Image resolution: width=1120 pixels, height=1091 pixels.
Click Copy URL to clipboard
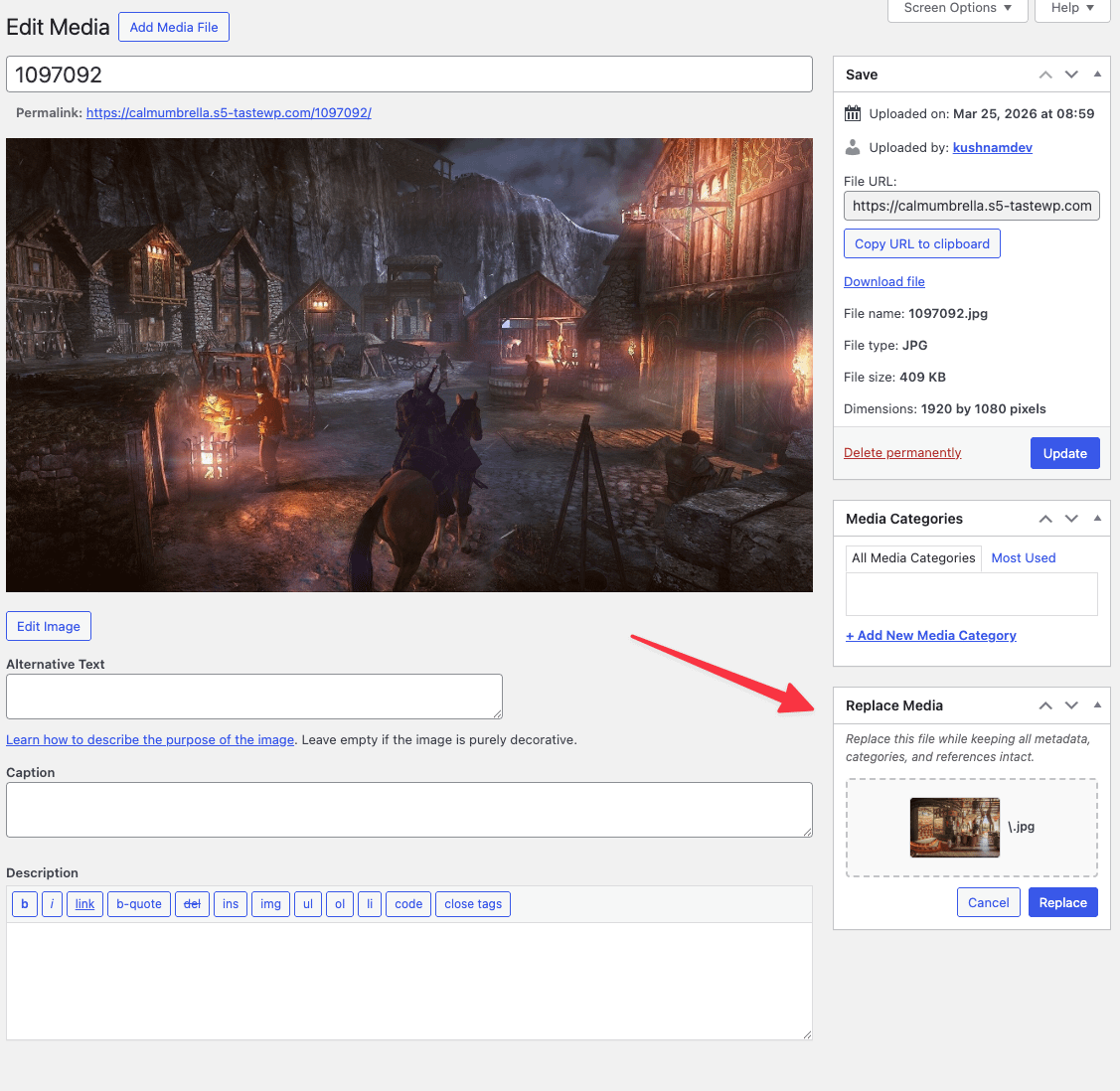pos(922,244)
